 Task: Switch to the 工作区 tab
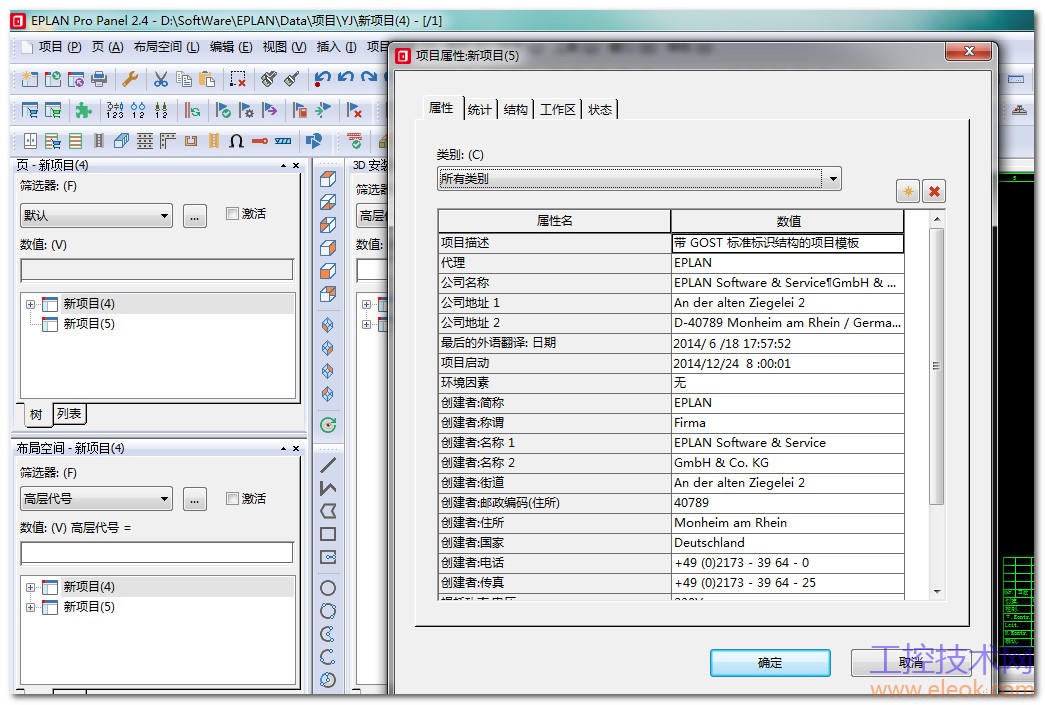[x=558, y=109]
